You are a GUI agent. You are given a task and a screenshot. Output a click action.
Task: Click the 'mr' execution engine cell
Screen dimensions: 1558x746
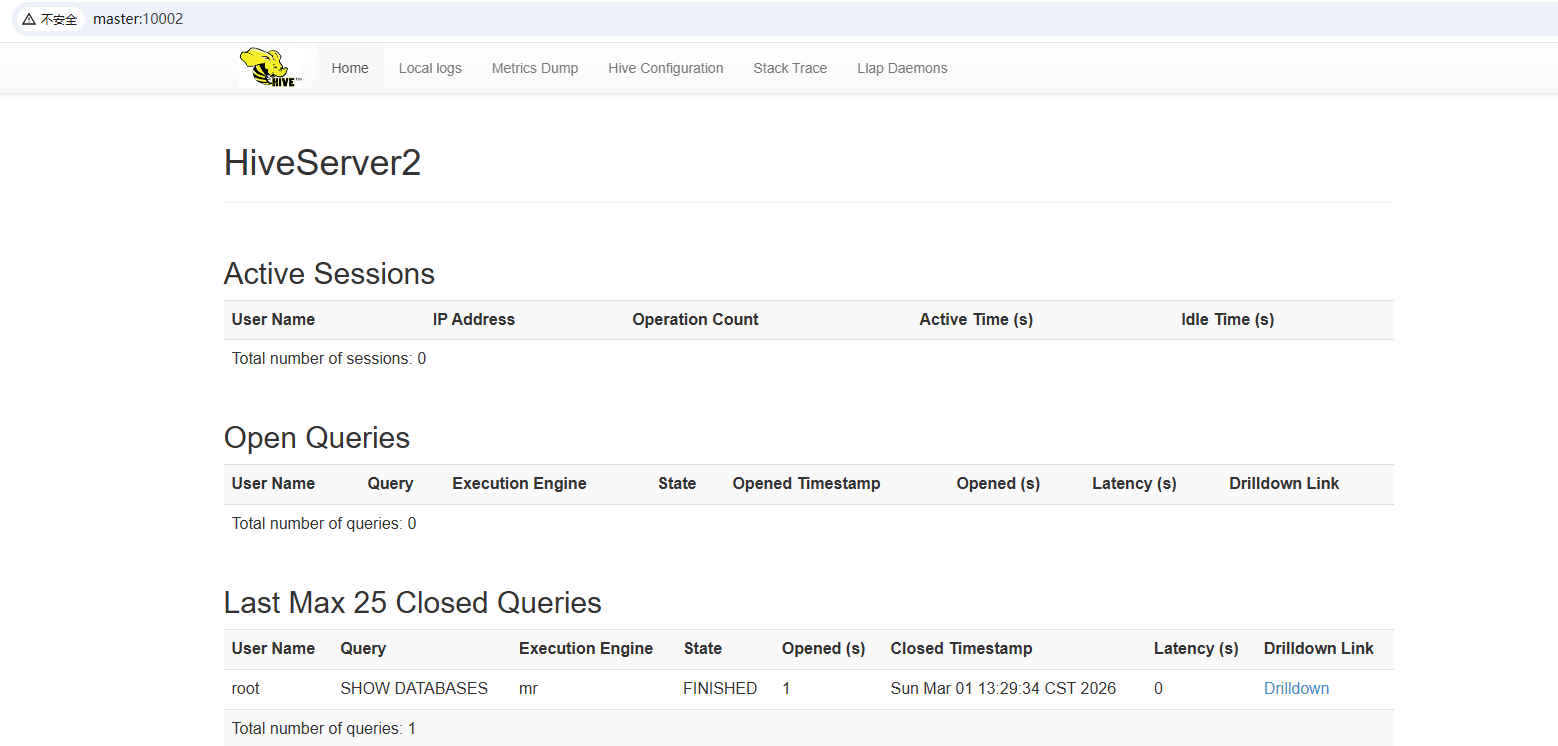[x=528, y=688]
